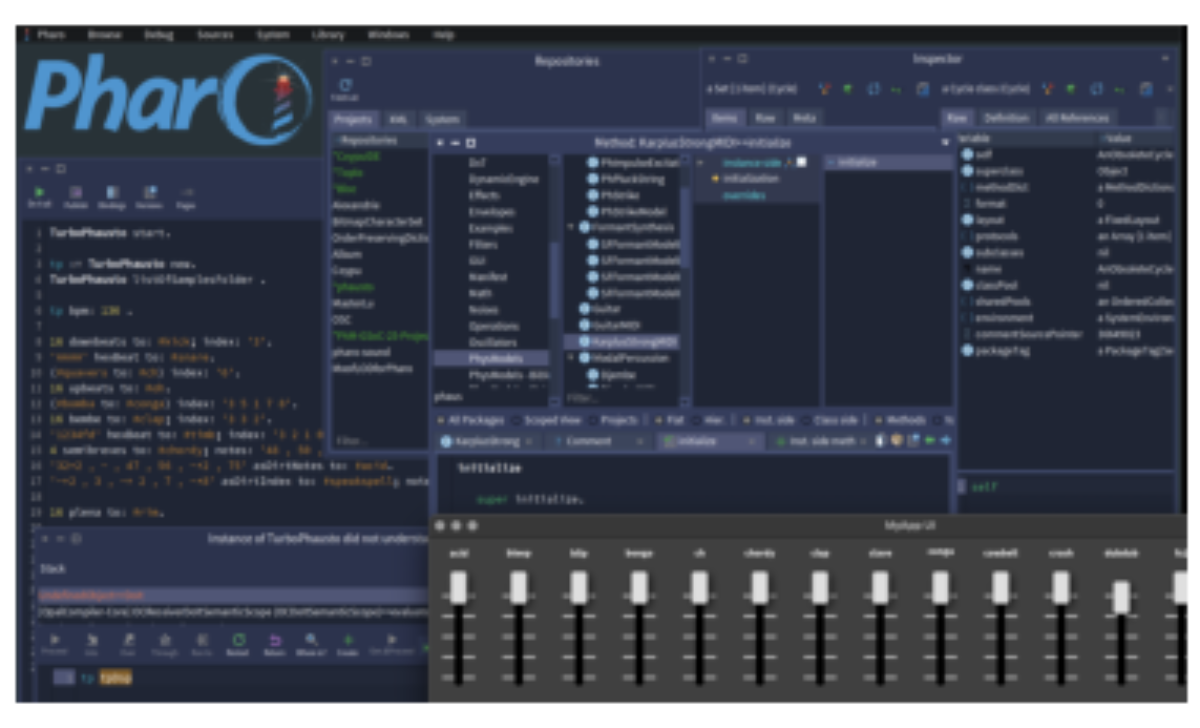1200x728 pixels.
Task: Click the Over step icon in the debugger
Action: click(128, 643)
